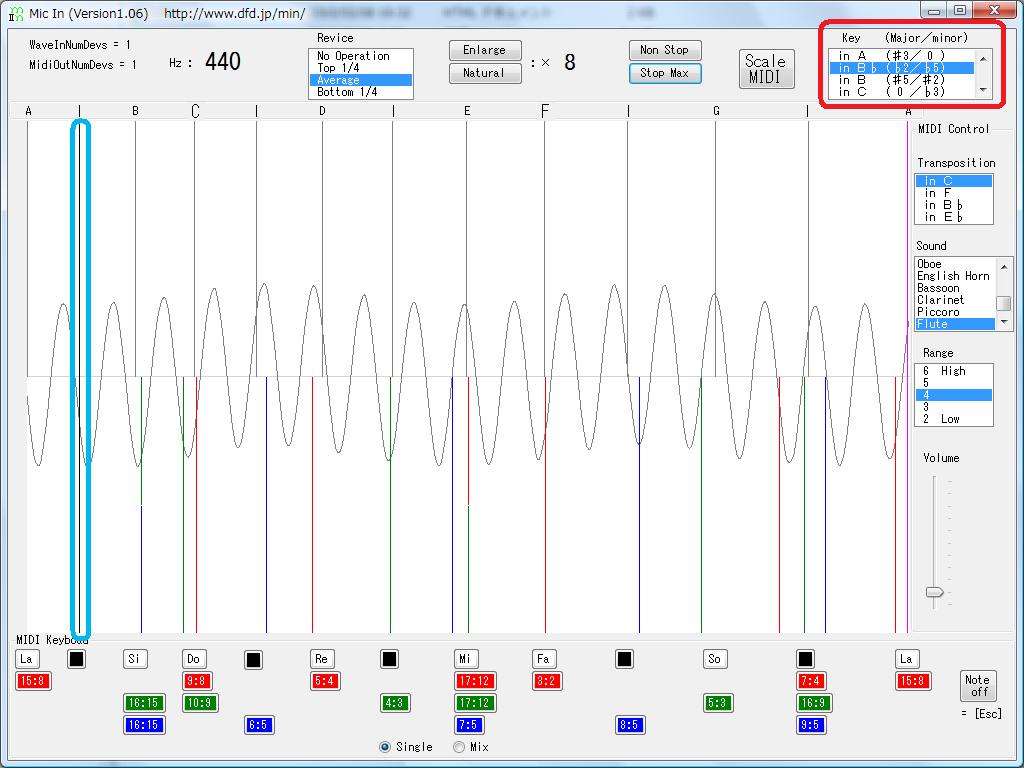Viewport: 1024px width, 768px height.
Task: Click the Scale MIDI button
Action: pos(766,69)
